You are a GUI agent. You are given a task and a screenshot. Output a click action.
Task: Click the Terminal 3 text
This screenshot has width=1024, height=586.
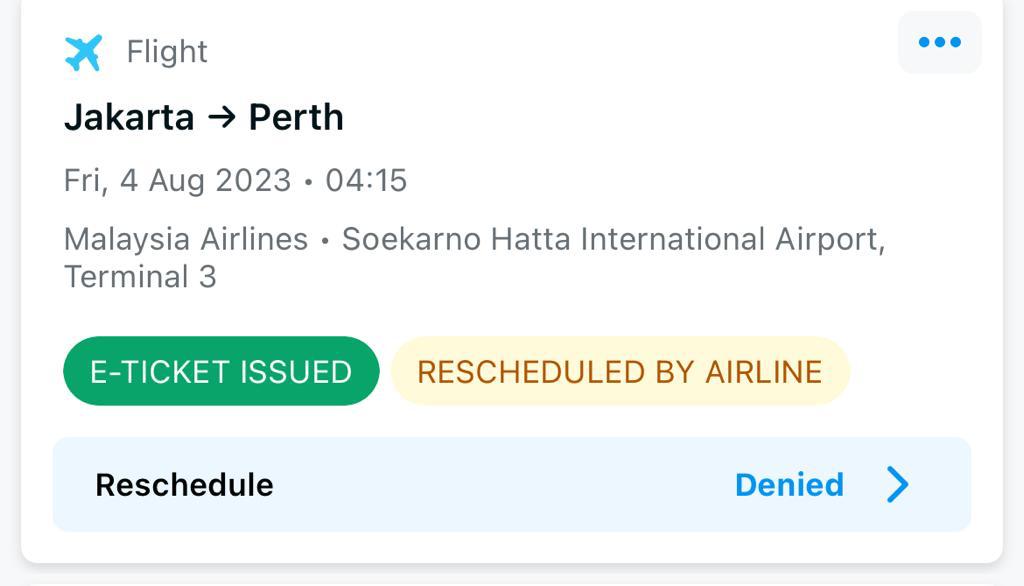[x=140, y=277]
